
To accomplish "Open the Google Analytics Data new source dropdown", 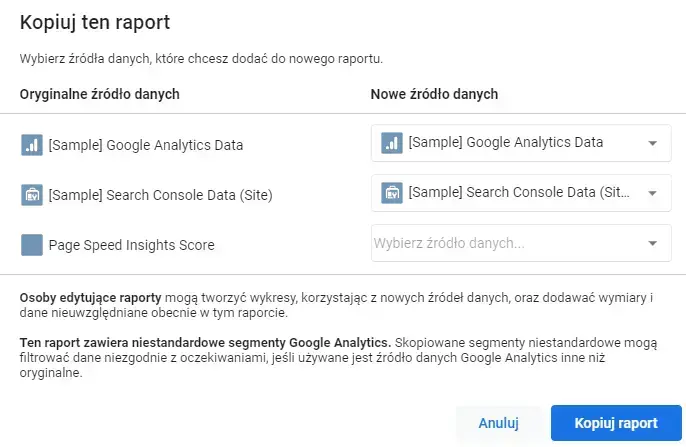I will [521, 143].
